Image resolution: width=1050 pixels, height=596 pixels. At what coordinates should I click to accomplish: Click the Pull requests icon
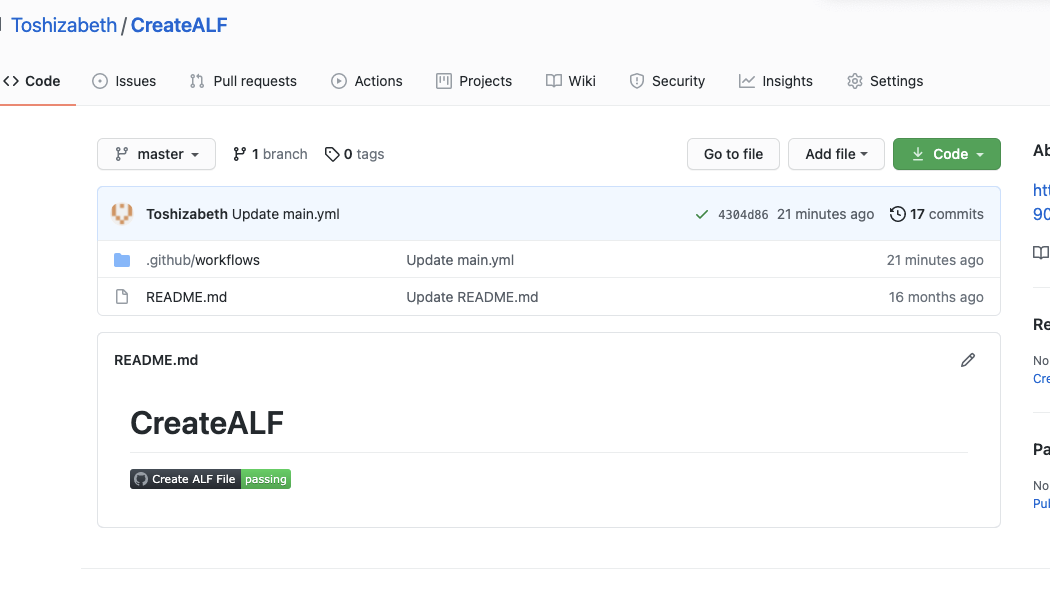(197, 81)
